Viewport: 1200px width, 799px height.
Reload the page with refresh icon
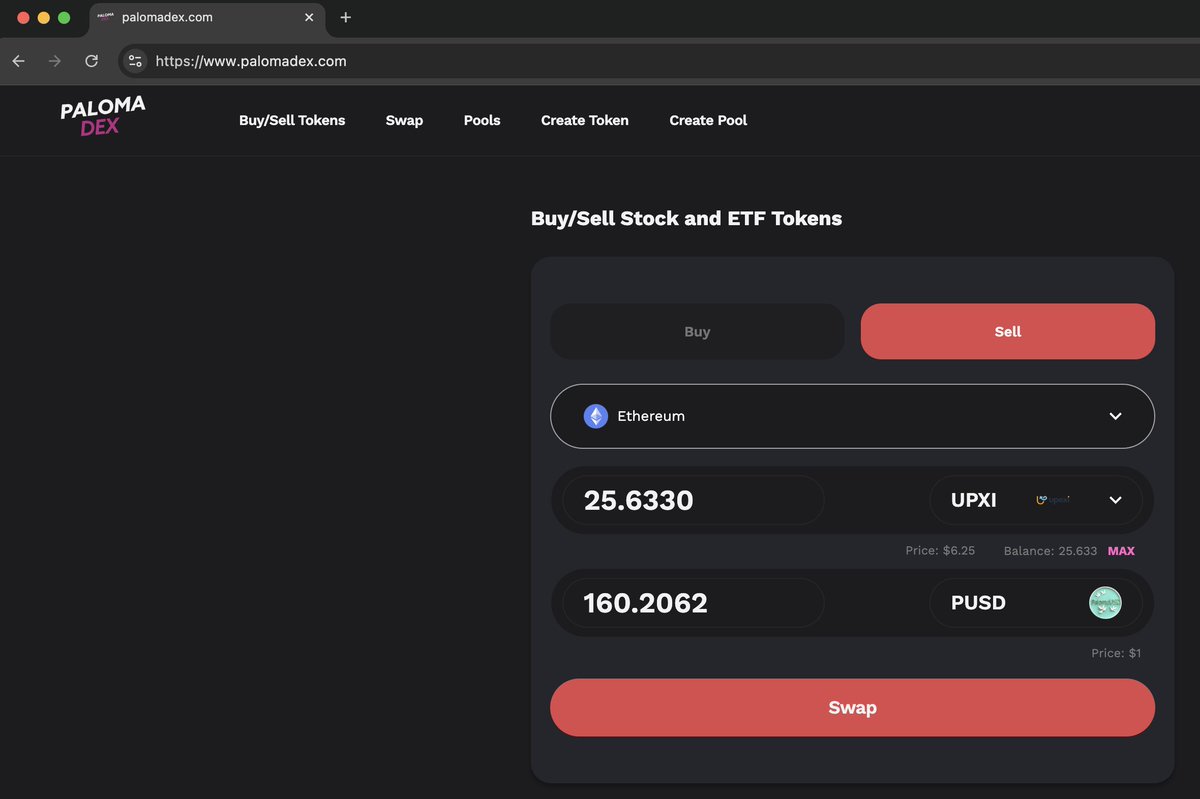click(91, 61)
